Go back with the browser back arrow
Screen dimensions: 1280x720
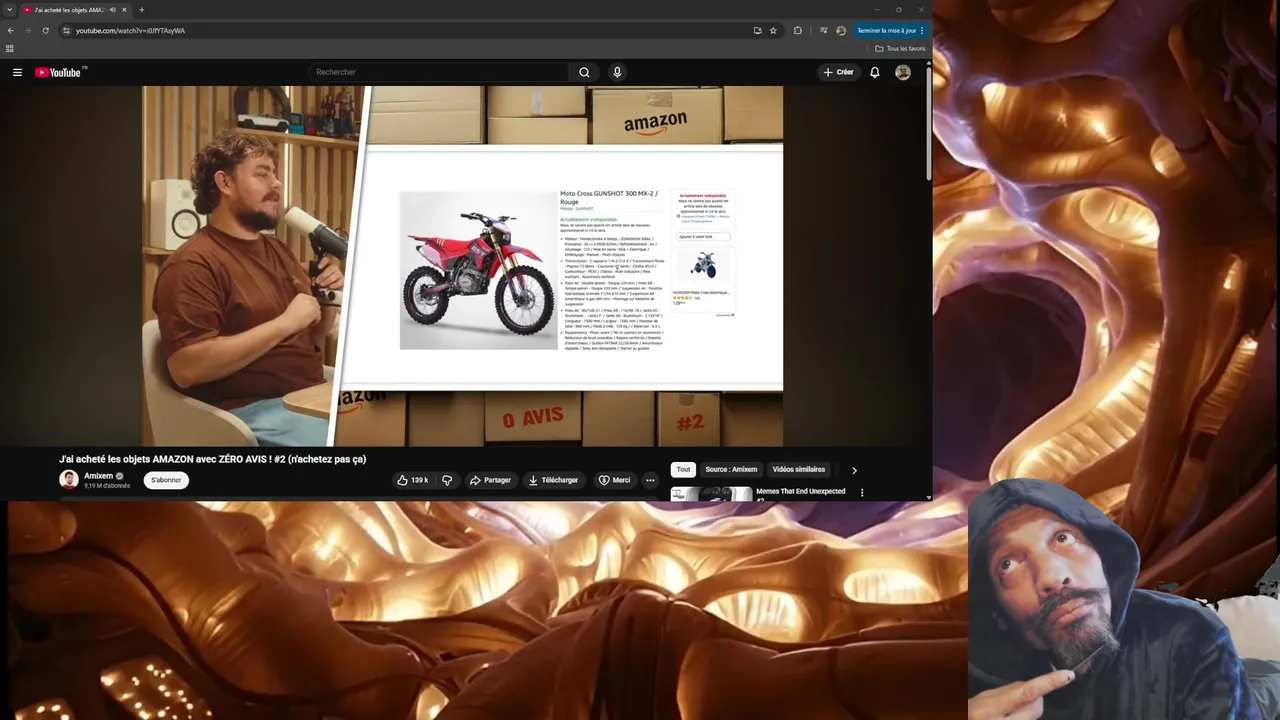coord(10,30)
